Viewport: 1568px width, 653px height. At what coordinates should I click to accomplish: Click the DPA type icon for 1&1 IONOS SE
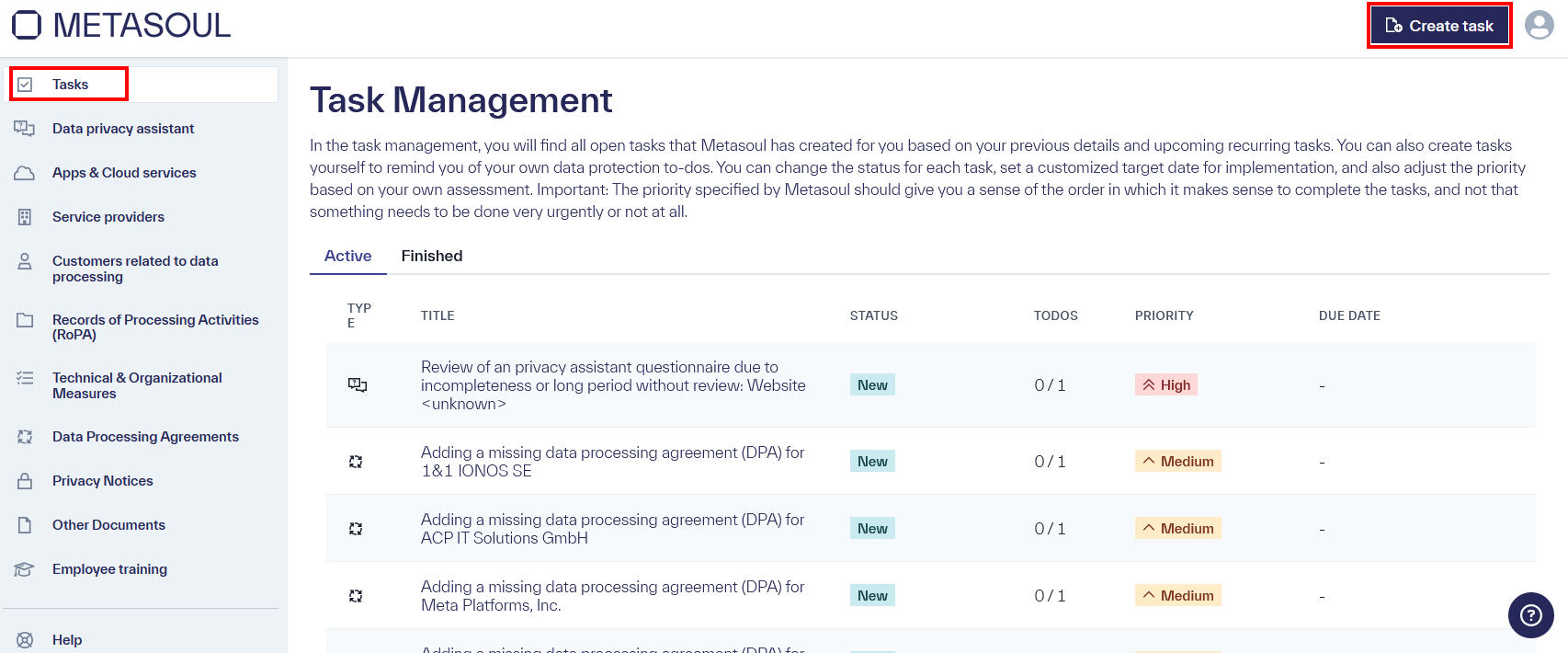click(356, 462)
